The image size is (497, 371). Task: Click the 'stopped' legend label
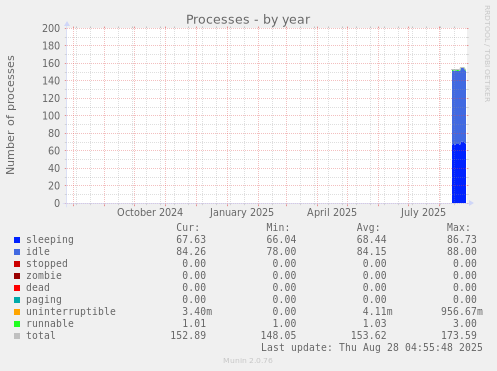coord(47,264)
